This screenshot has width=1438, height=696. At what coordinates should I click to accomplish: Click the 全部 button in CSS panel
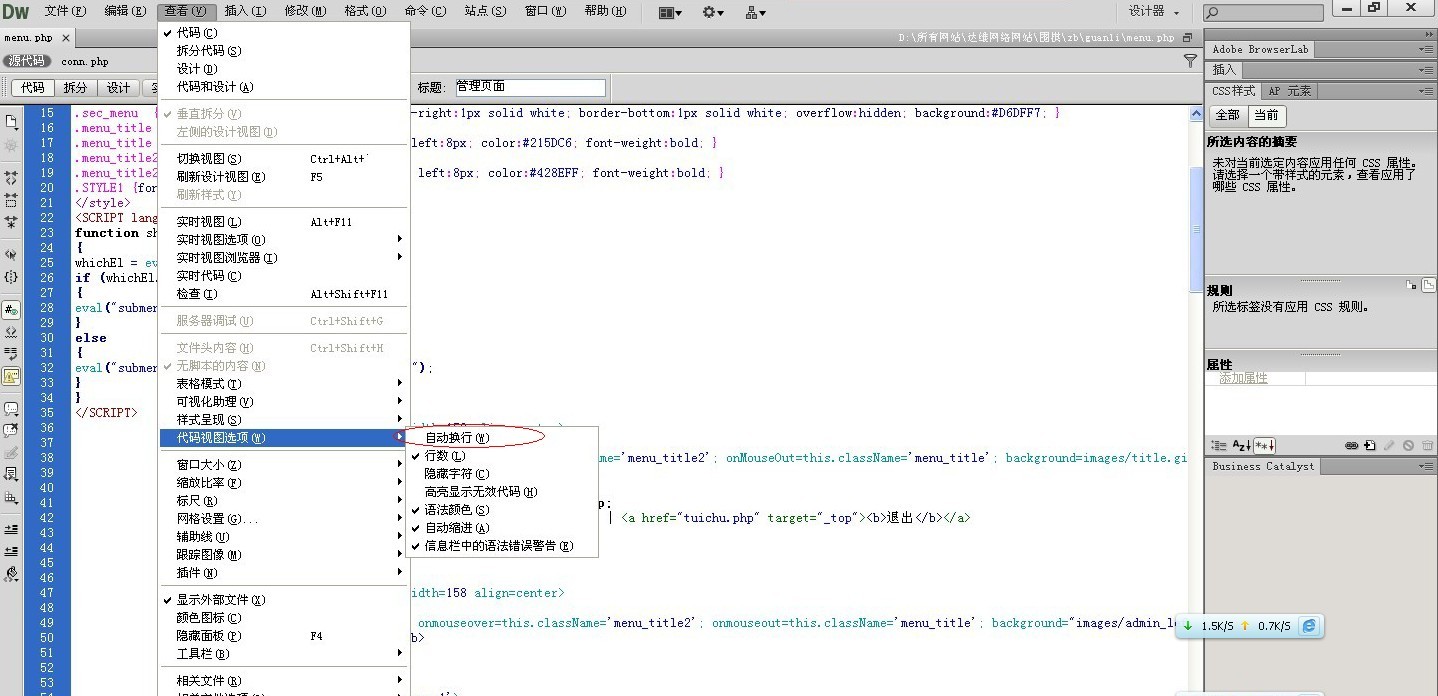pyautogui.click(x=1227, y=115)
